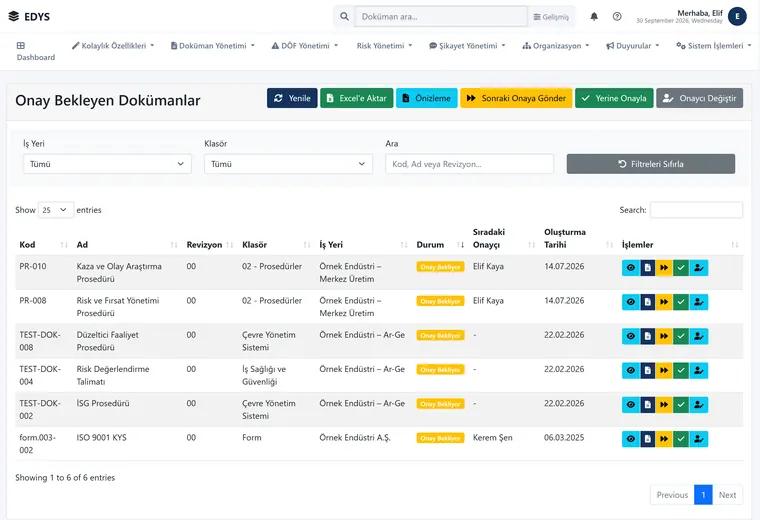Open the İş Yeri dropdown
This screenshot has width=760, height=520.
tap(107, 164)
